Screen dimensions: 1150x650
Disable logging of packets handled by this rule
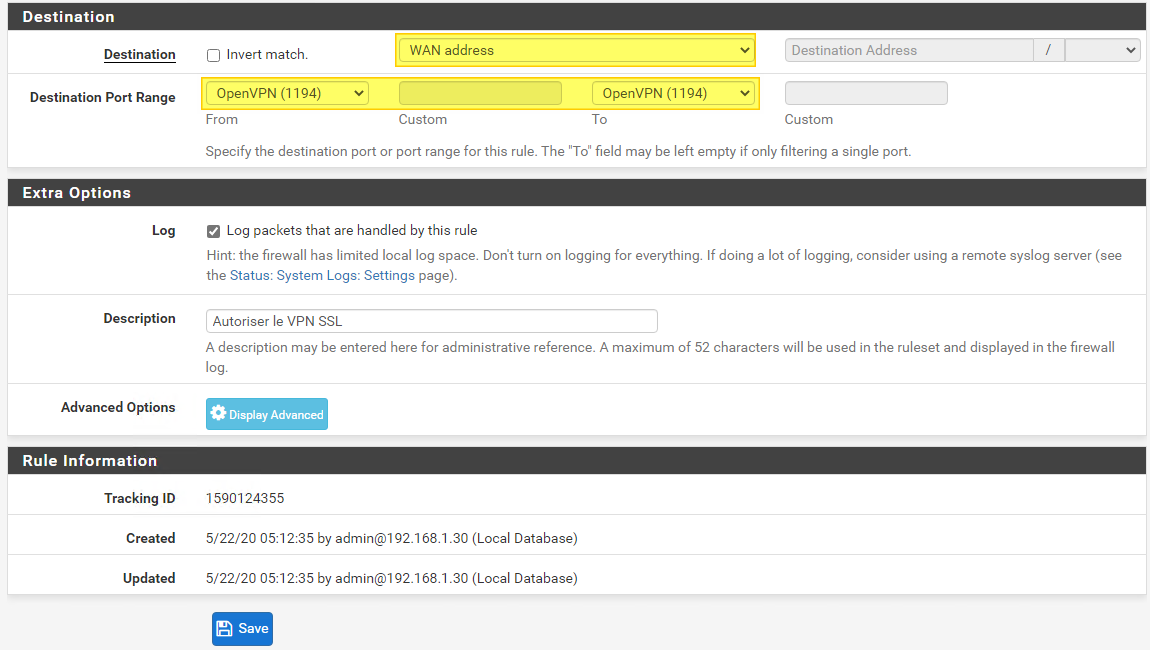coord(213,231)
